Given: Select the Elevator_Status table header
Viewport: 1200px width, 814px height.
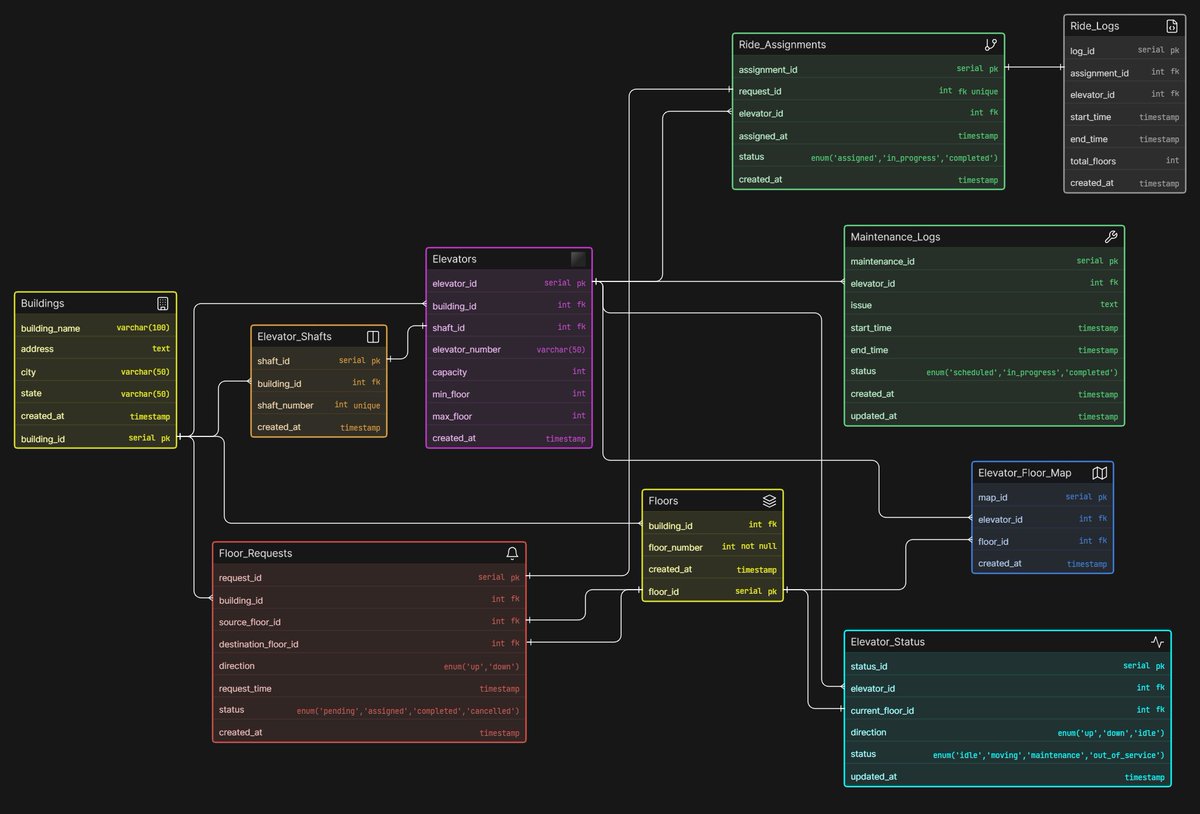Looking at the screenshot, I should pos(1007,642).
